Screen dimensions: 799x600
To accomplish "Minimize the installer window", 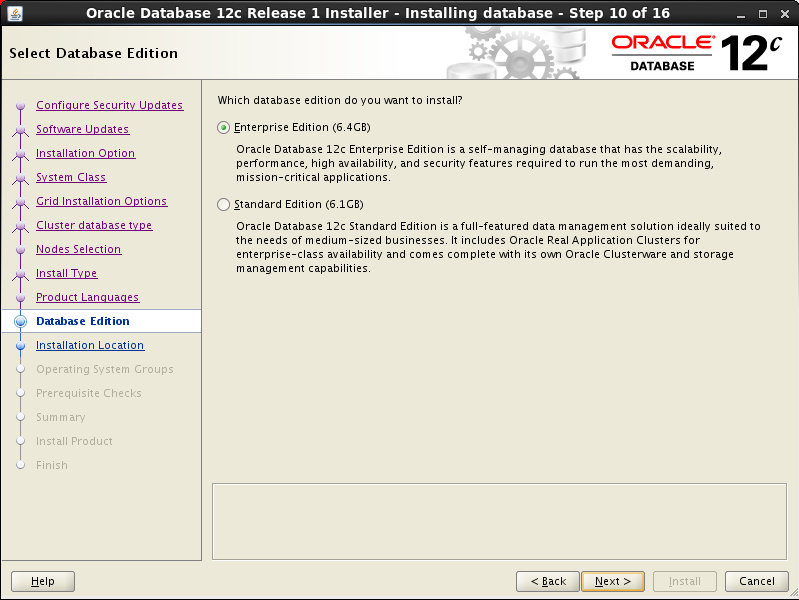I will click(x=741, y=14).
